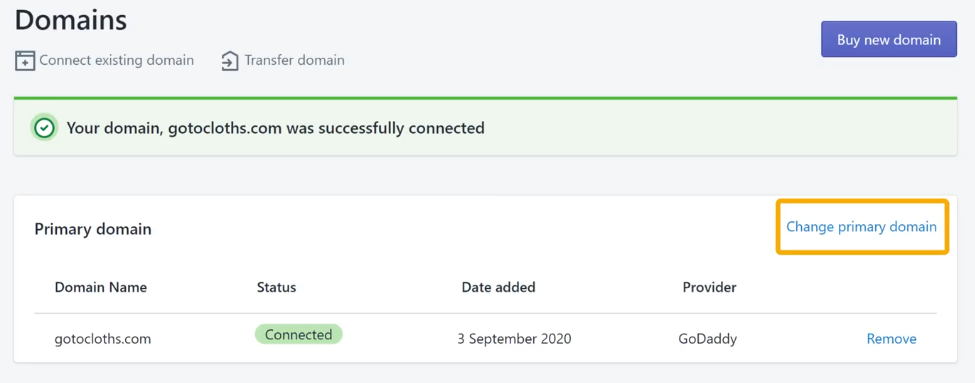Click the successfully connected banner message
This screenshot has height=383, width=975.
[275, 129]
